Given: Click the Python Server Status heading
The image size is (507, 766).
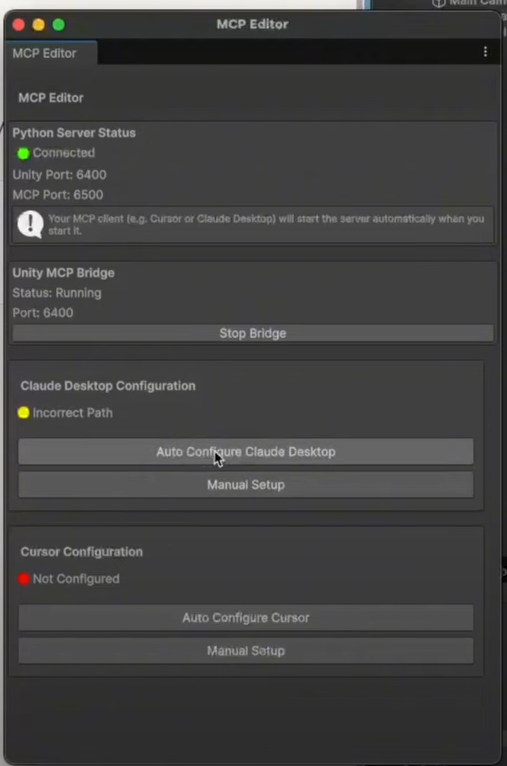Looking at the screenshot, I should (74, 133).
